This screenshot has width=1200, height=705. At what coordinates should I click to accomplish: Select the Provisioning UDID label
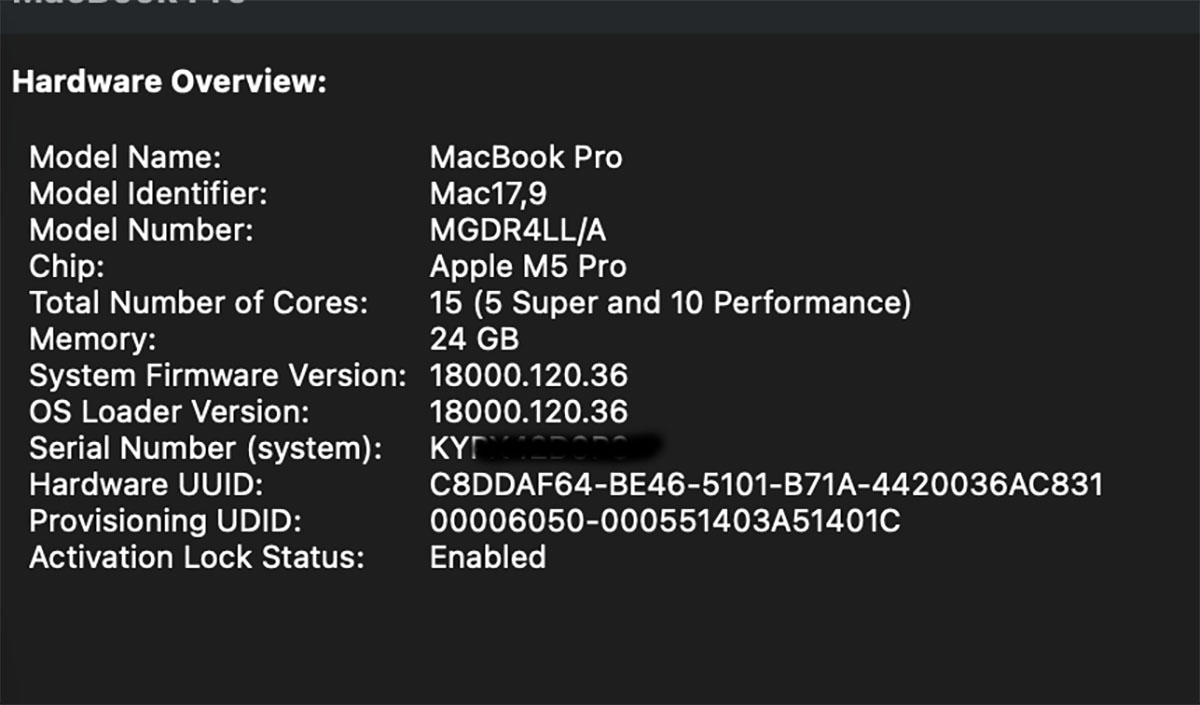tap(165, 521)
